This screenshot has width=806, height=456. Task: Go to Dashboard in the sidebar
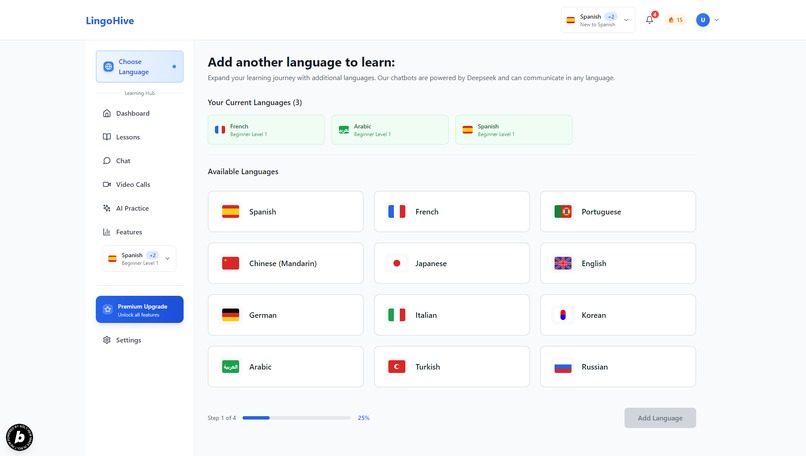[139, 113]
